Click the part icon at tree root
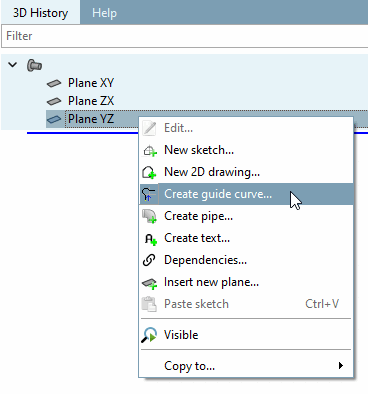The image size is (368, 394). tap(34, 65)
